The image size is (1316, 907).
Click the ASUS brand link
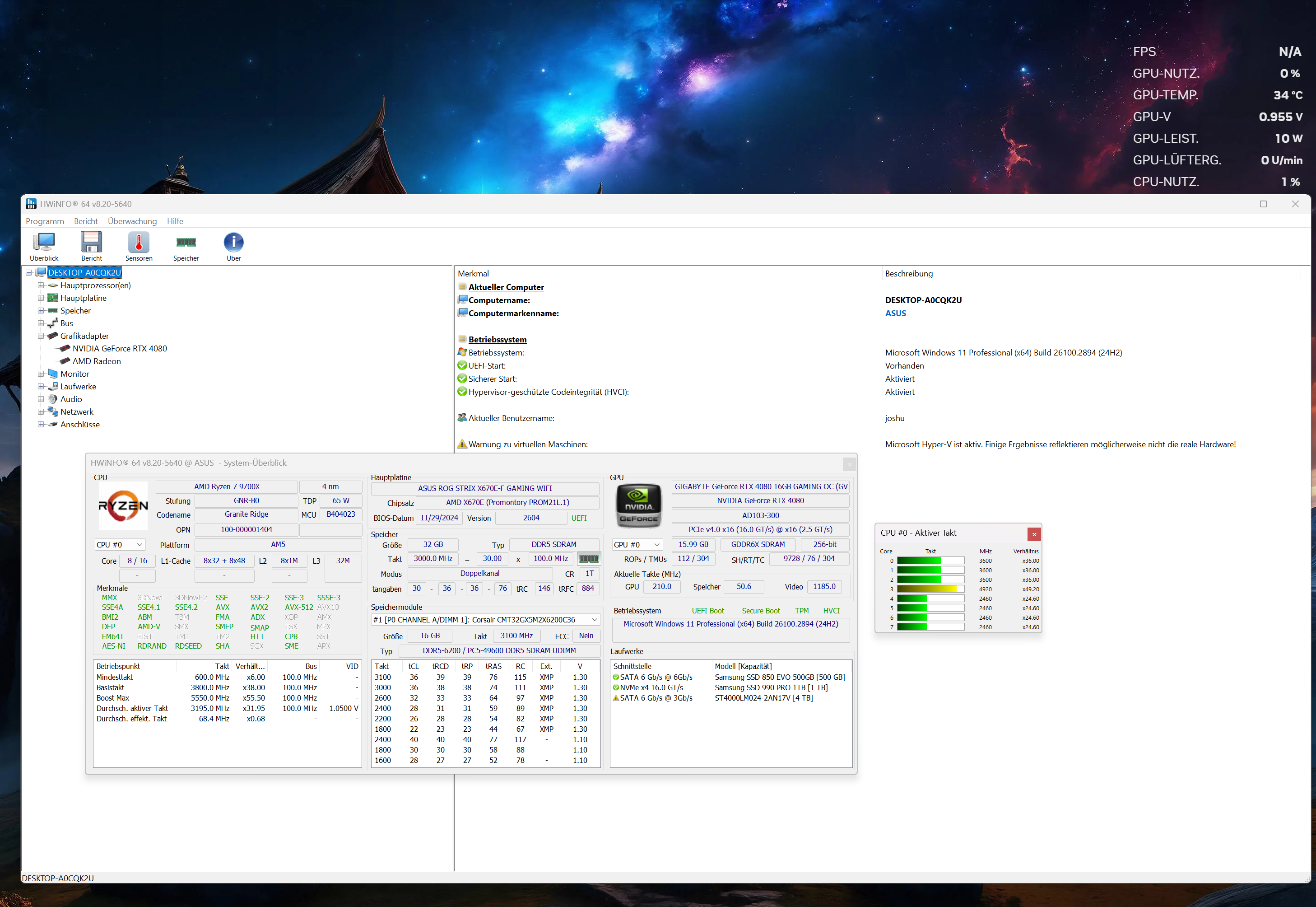(x=895, y=313)
